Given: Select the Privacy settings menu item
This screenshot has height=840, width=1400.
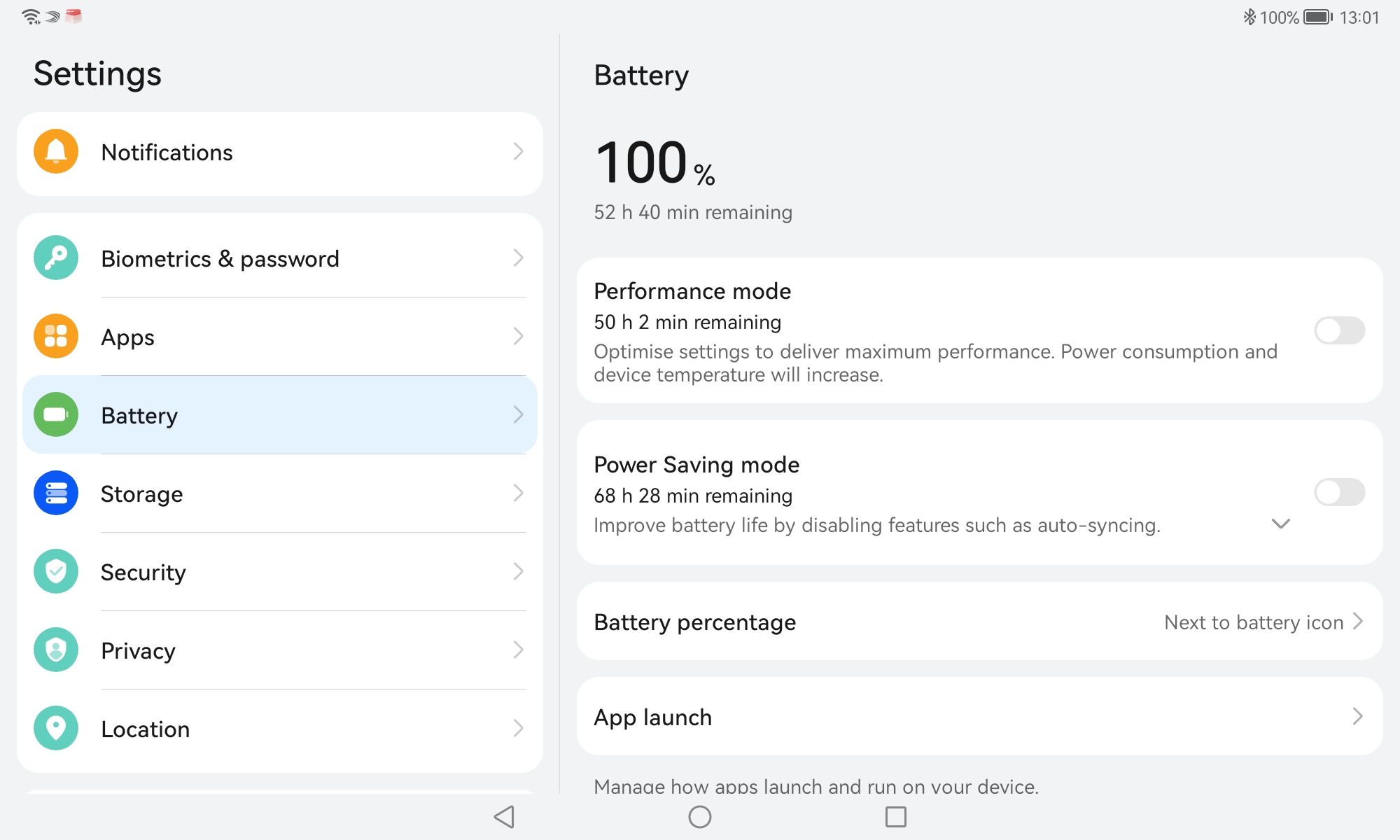Looking at the screenshot, I should pyautogui.click(x=280, y=650).
